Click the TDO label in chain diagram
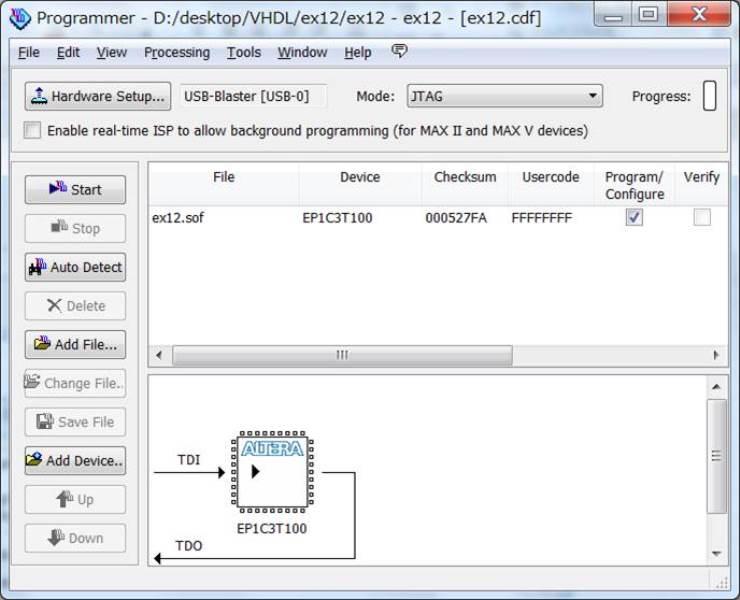The height and width of the screenshot is (600, 740). [x=189, y=546]
